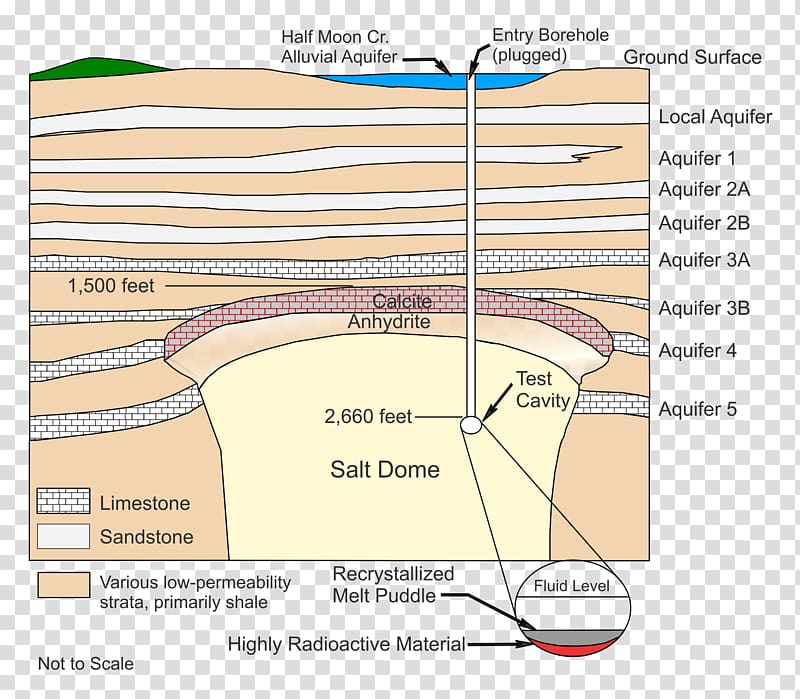Click the 'Aquifer 3A' label

(x=704, y=260)
